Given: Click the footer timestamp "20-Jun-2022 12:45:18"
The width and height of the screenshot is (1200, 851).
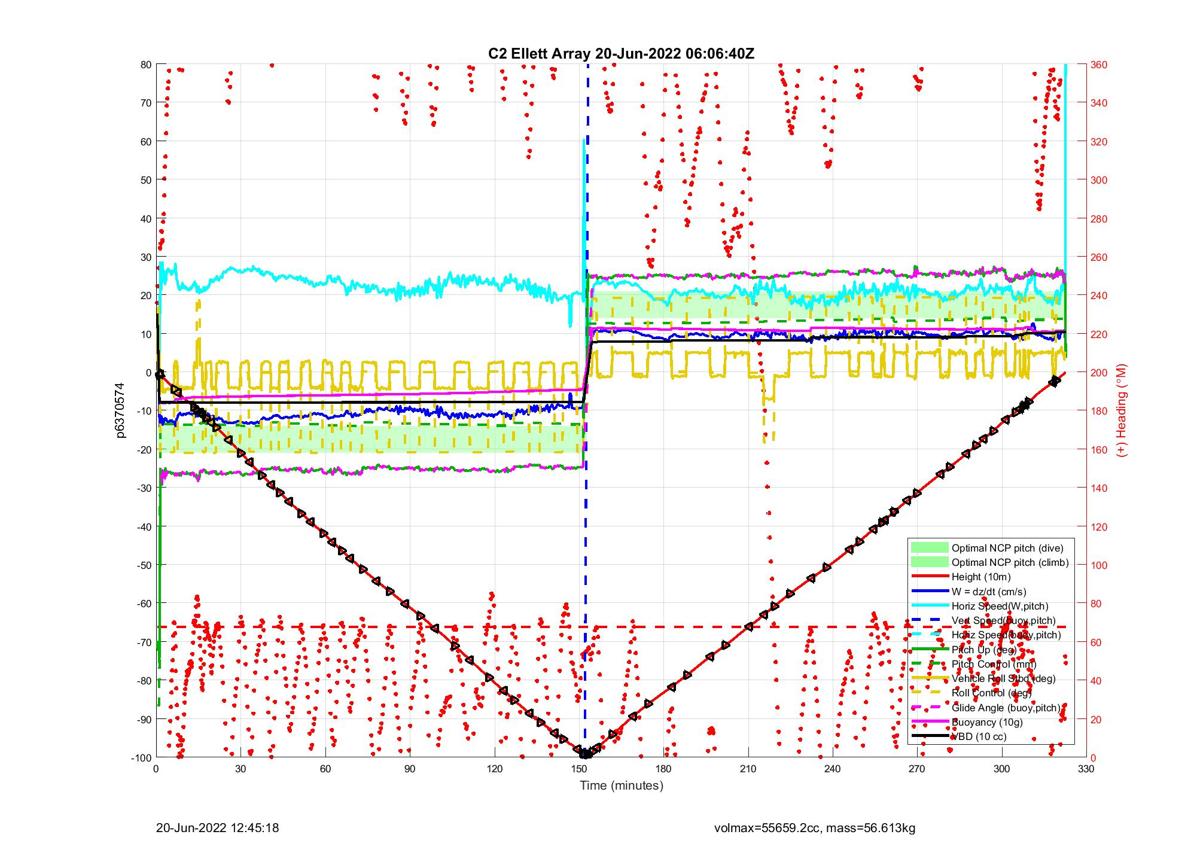Looking at the screenshot, I should click(217, 828).
